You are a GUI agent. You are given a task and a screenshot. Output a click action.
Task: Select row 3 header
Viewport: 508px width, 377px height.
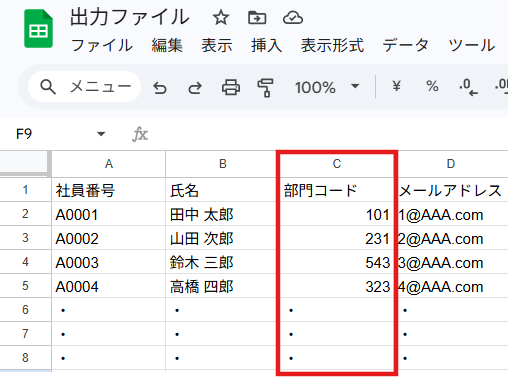[x=25, y=238]
